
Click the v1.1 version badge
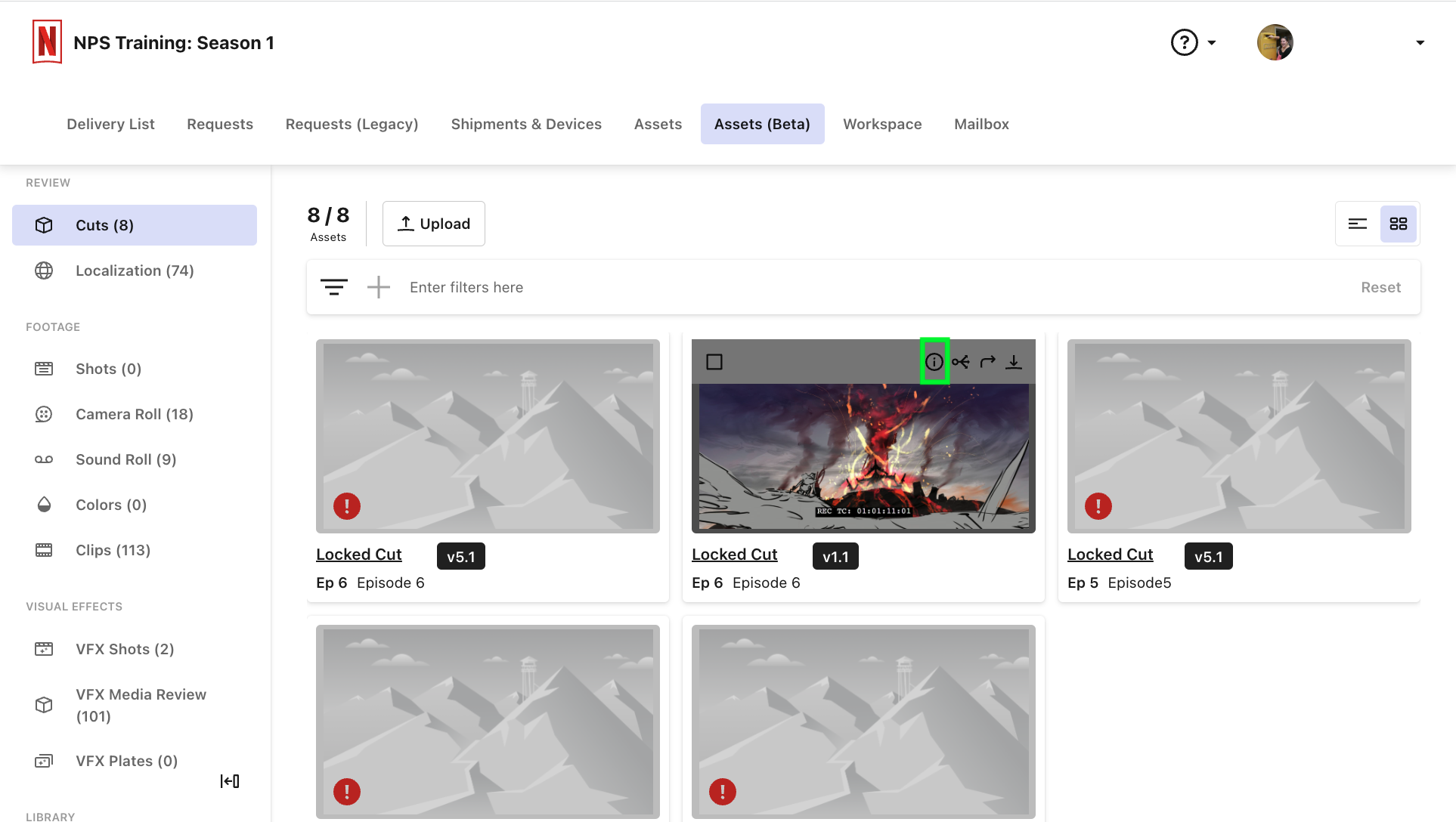835,556
